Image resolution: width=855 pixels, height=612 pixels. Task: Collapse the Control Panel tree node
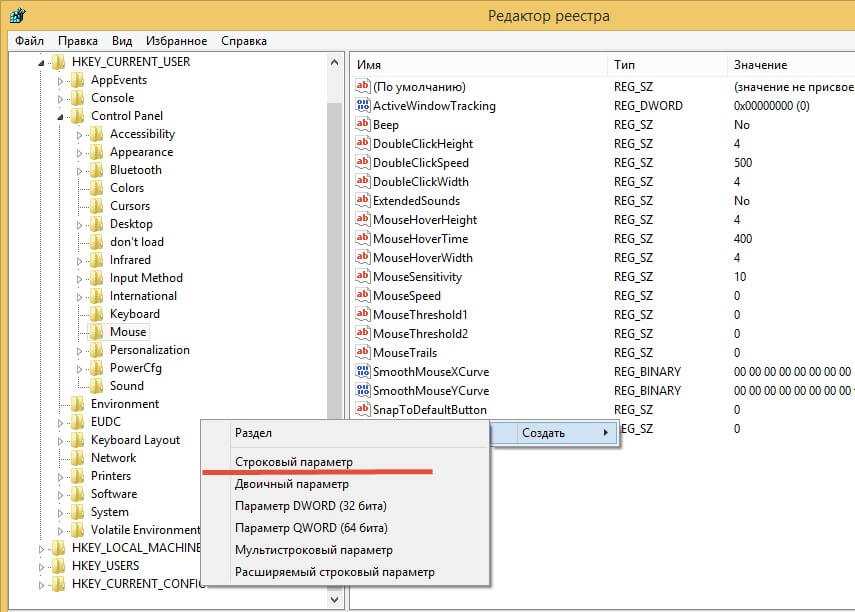click(x=62, y=116)
